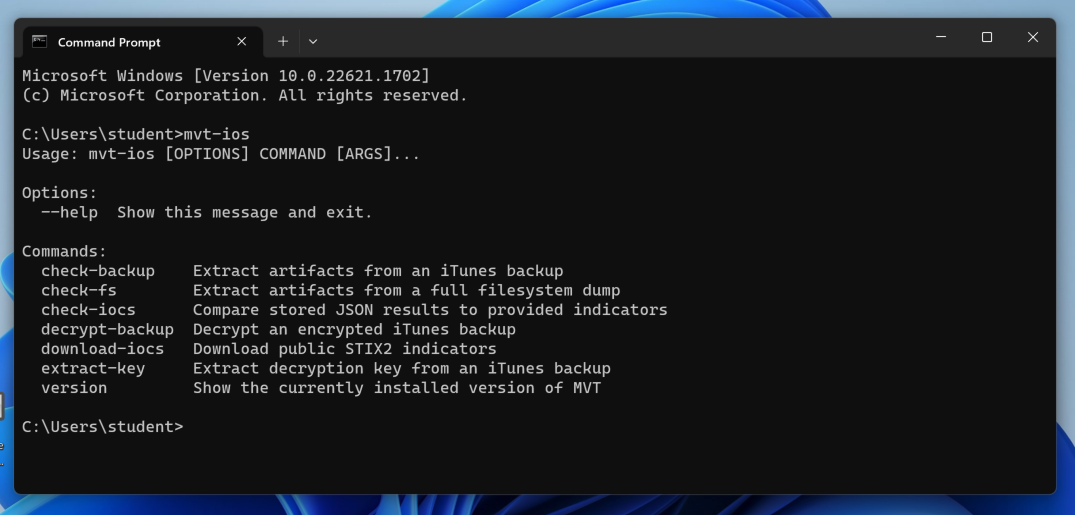Select the Command Prompt tab label

point(109,42)
